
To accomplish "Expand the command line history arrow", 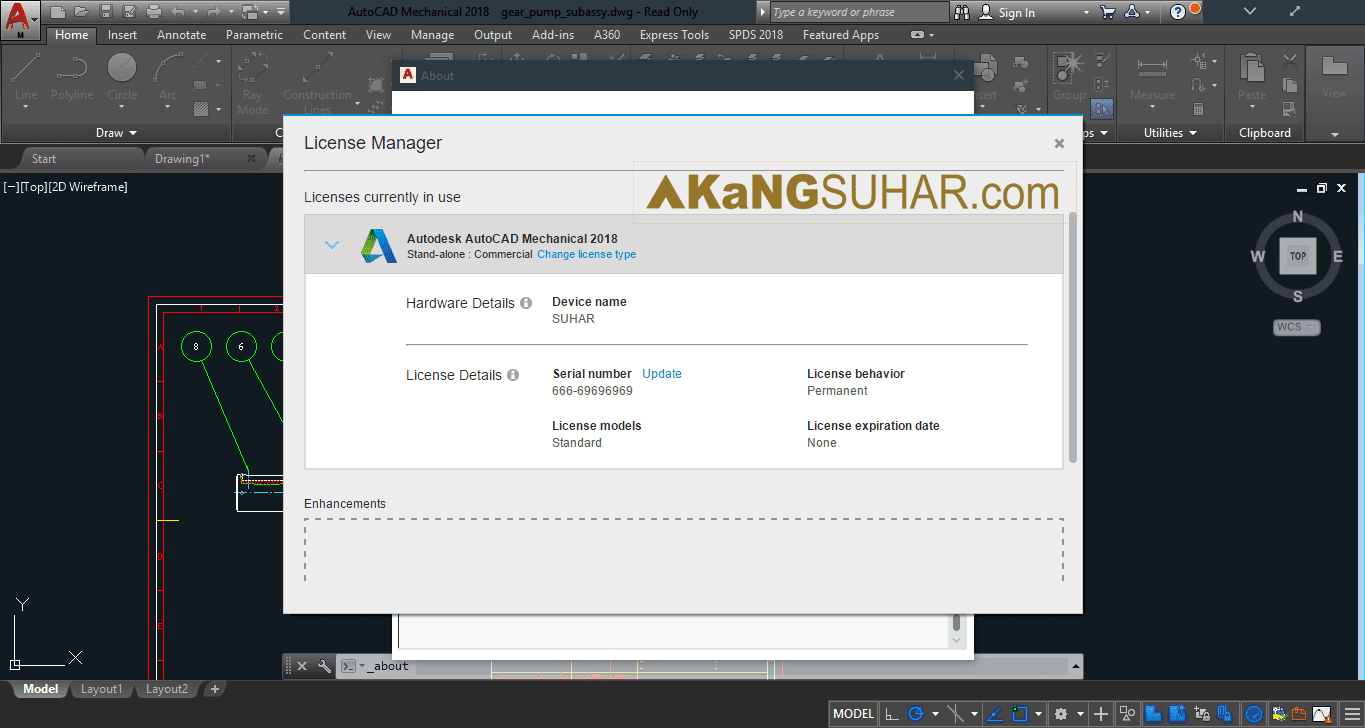I will coord(1075,666).
